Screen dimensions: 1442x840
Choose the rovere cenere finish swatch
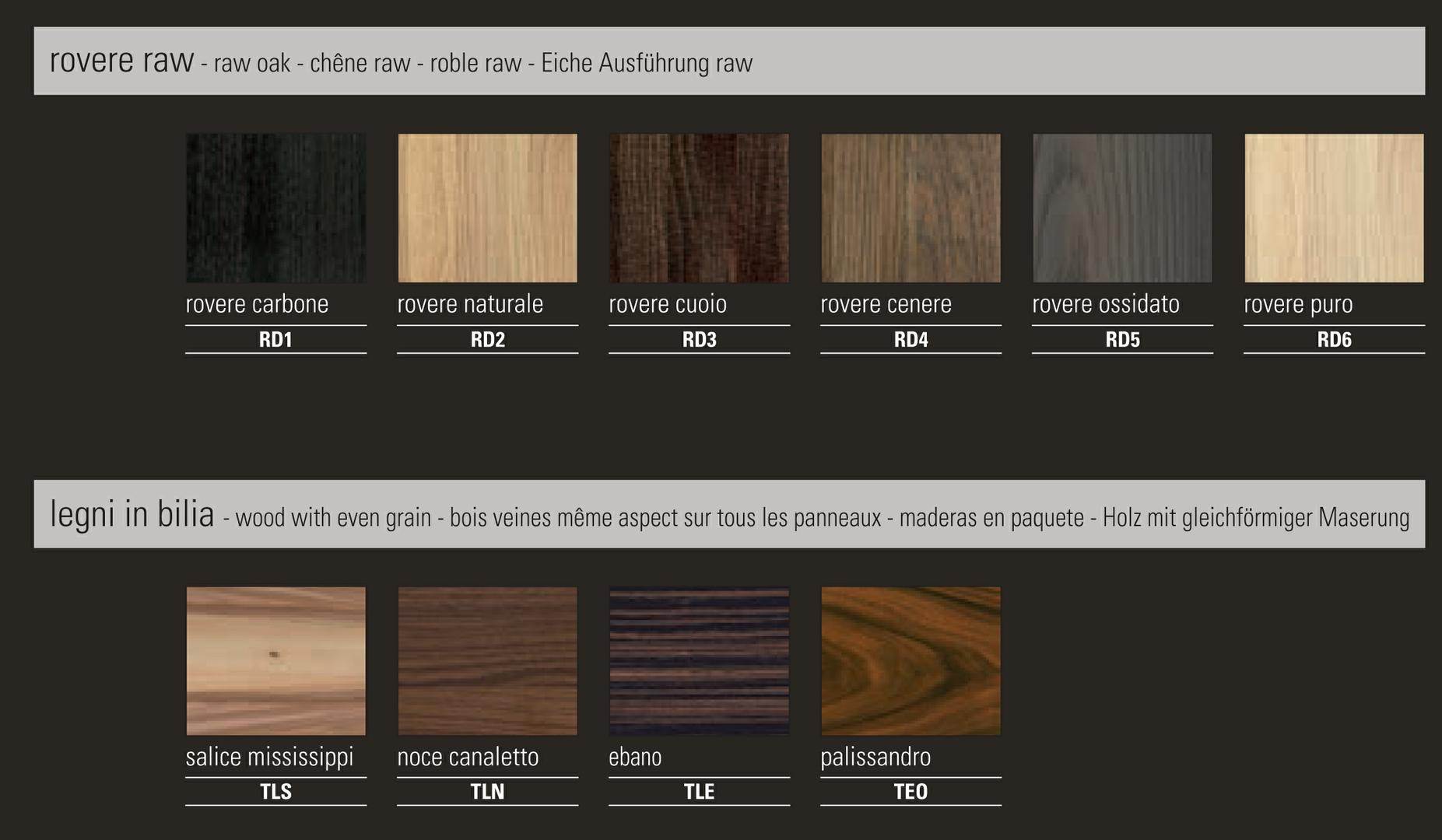coord(910,208)
